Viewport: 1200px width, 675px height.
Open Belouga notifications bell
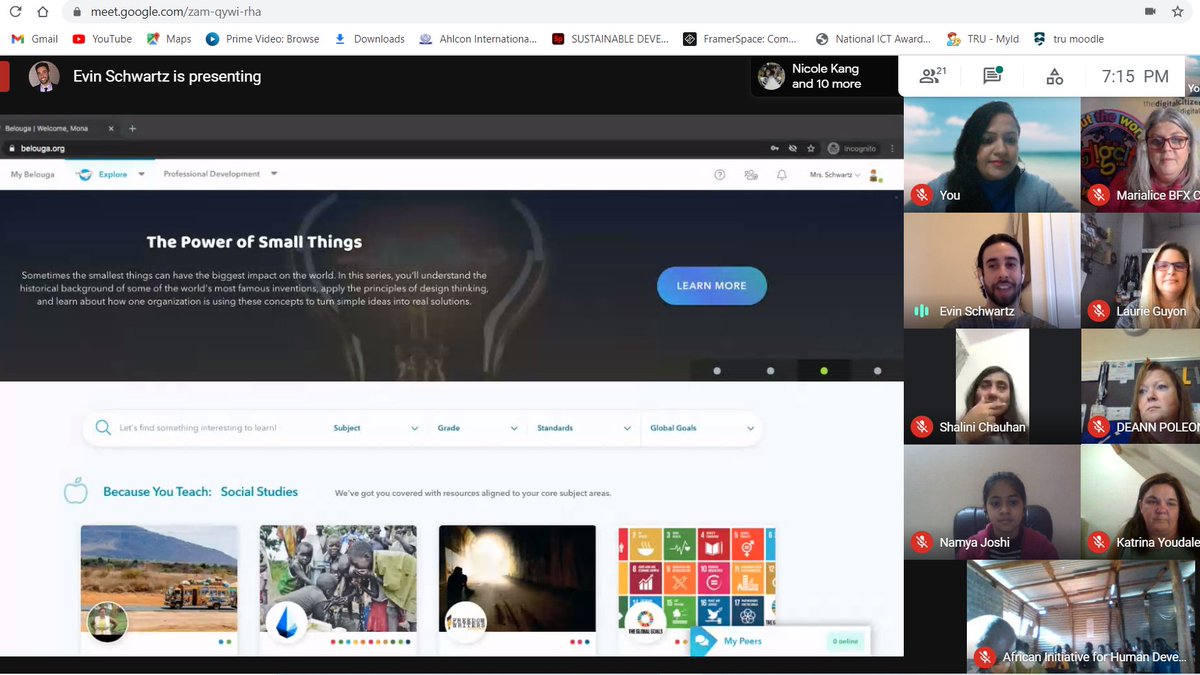tap(782, 175)
